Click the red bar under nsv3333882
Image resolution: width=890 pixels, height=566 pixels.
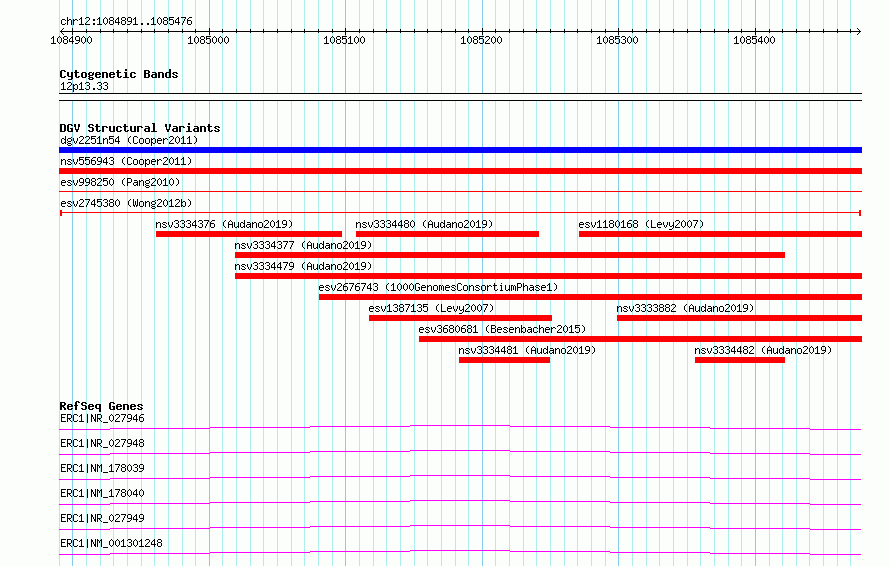pos(740,318)
